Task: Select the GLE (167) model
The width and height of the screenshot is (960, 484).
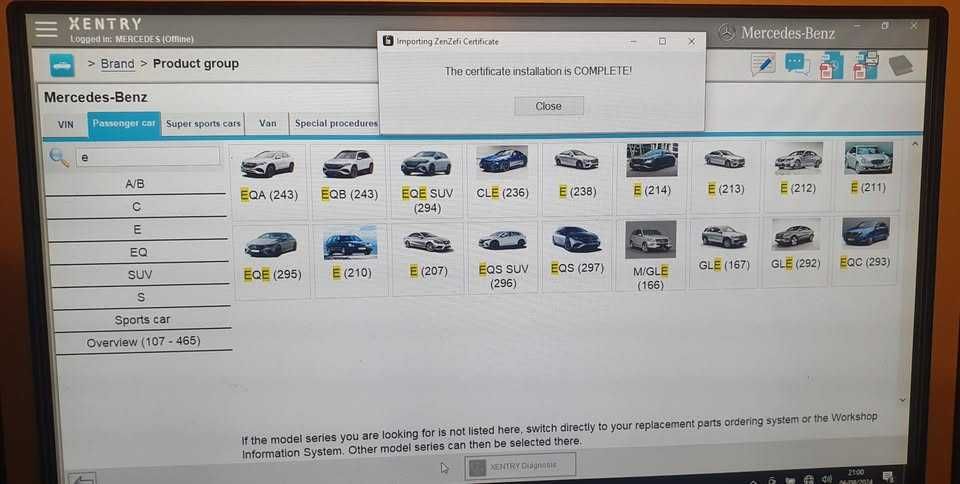Action: pyautogui.click(x=724, y=253)
